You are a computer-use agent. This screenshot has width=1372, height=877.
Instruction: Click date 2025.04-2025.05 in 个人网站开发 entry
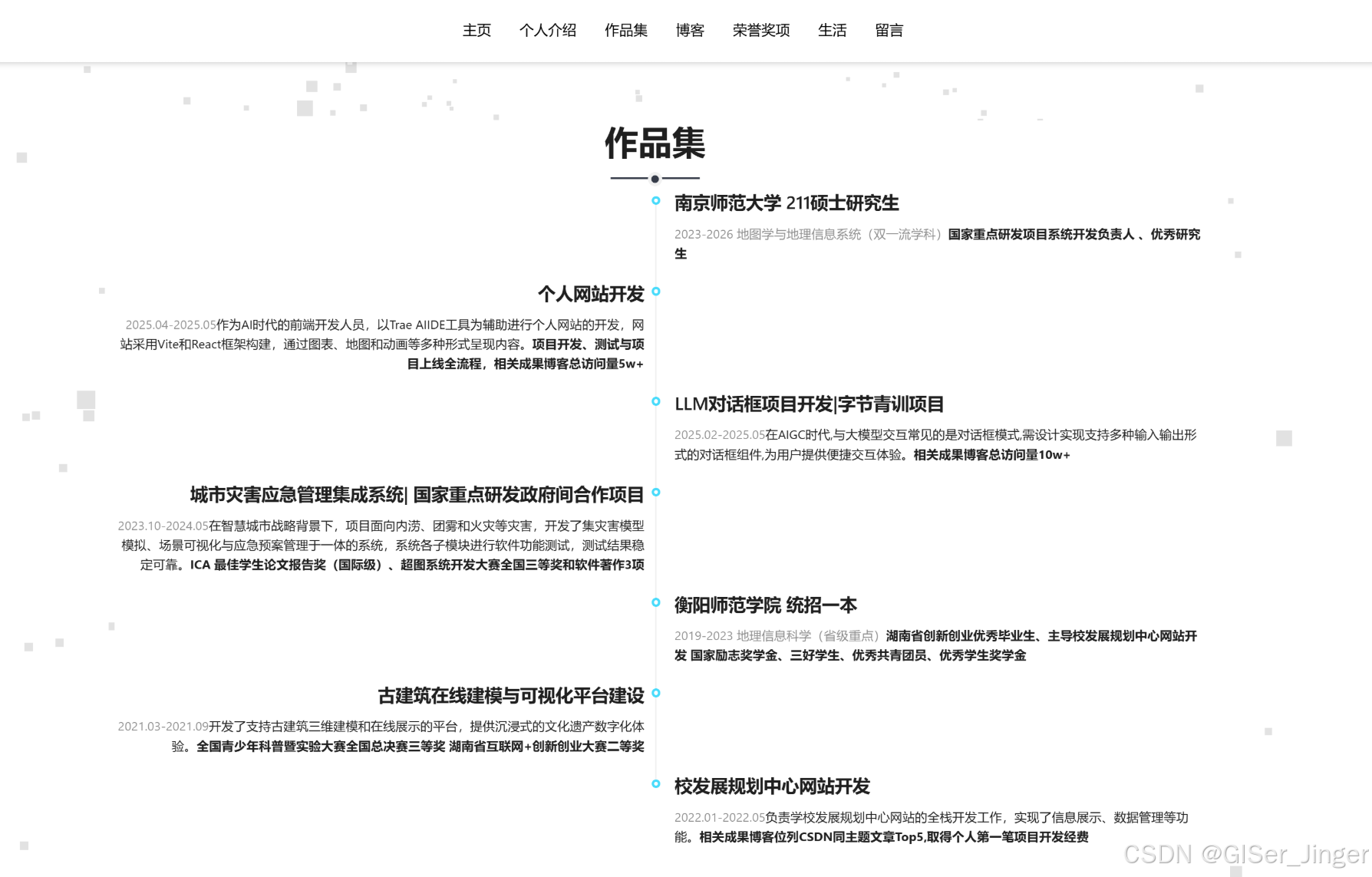click(170, 325)
